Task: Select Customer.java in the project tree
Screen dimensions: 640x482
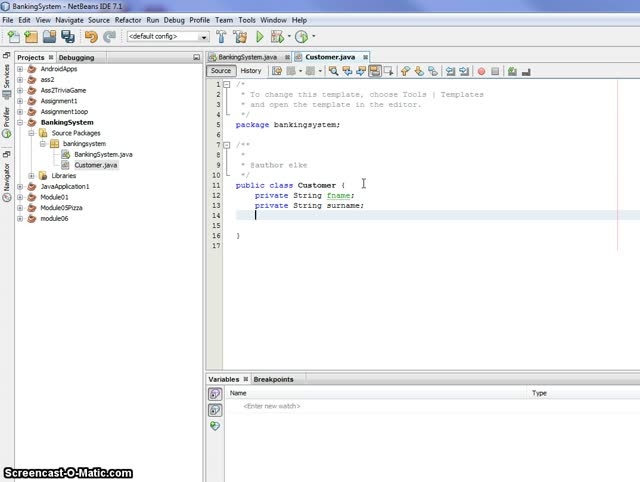Action: coord(96,165)
